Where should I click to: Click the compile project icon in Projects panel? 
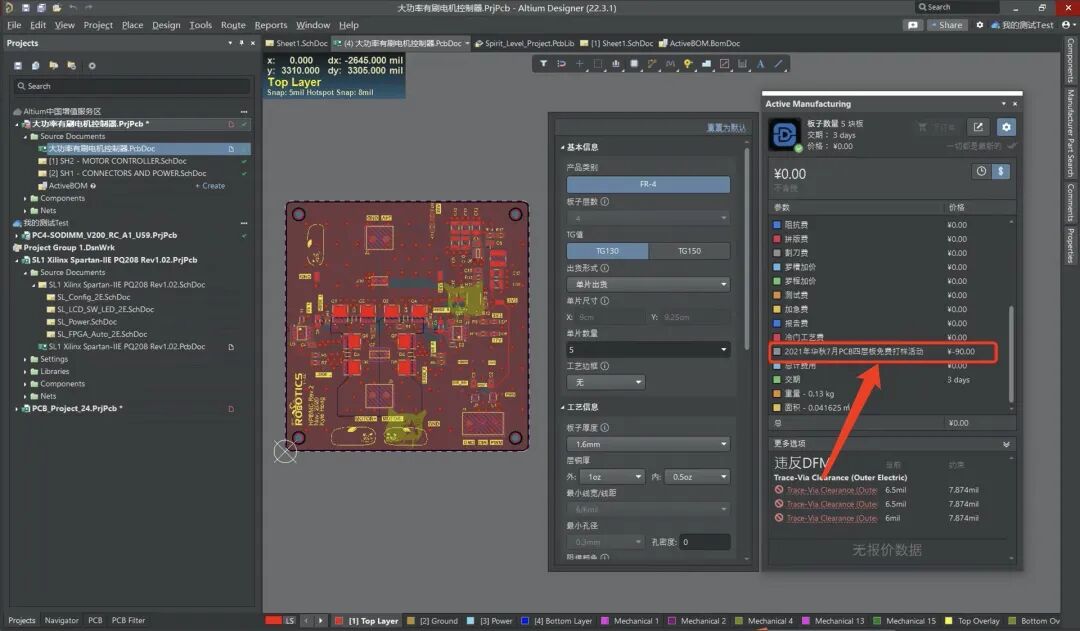[36, 65]
